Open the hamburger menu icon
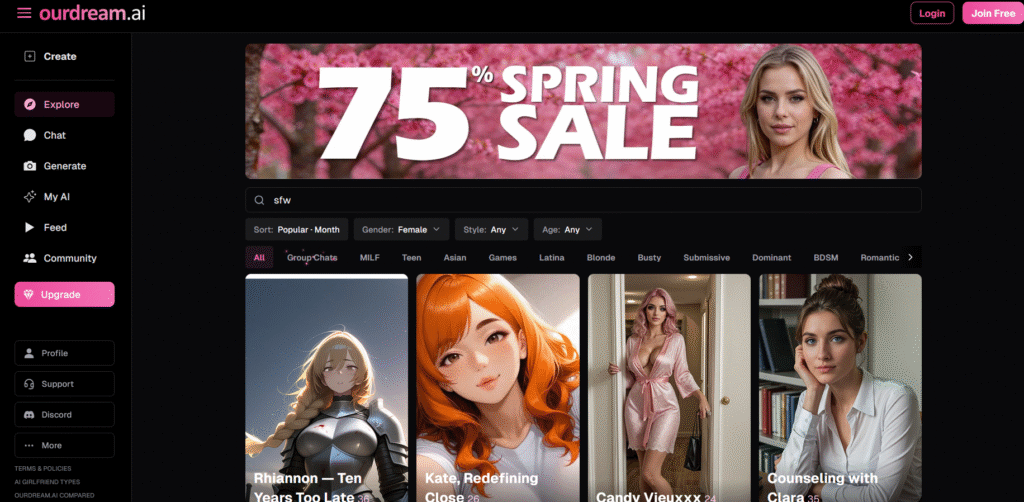The height and width of the screenshot is (502, 1024). [x=24, y=13]
